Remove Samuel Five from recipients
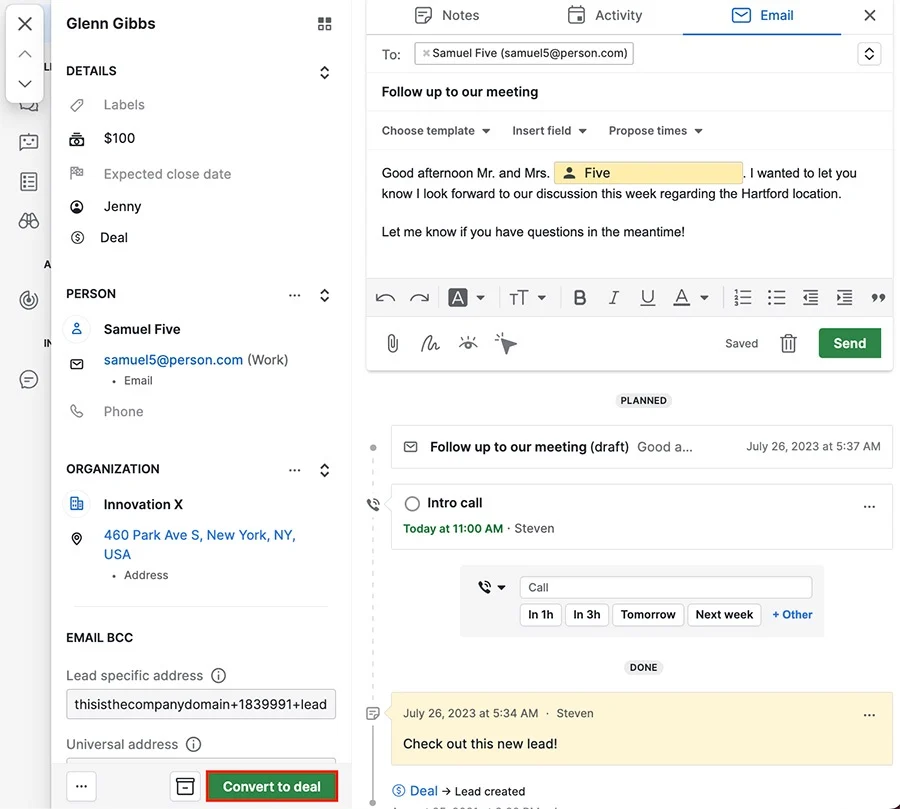The image size is (900, 809). (426, 53)
